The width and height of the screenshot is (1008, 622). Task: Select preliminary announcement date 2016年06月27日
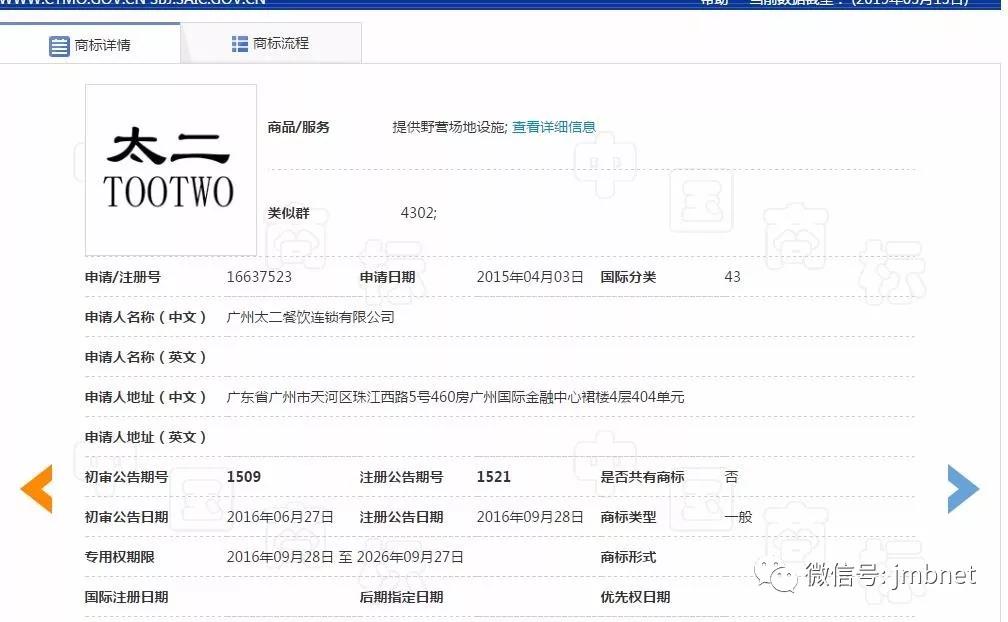point(280,517)
